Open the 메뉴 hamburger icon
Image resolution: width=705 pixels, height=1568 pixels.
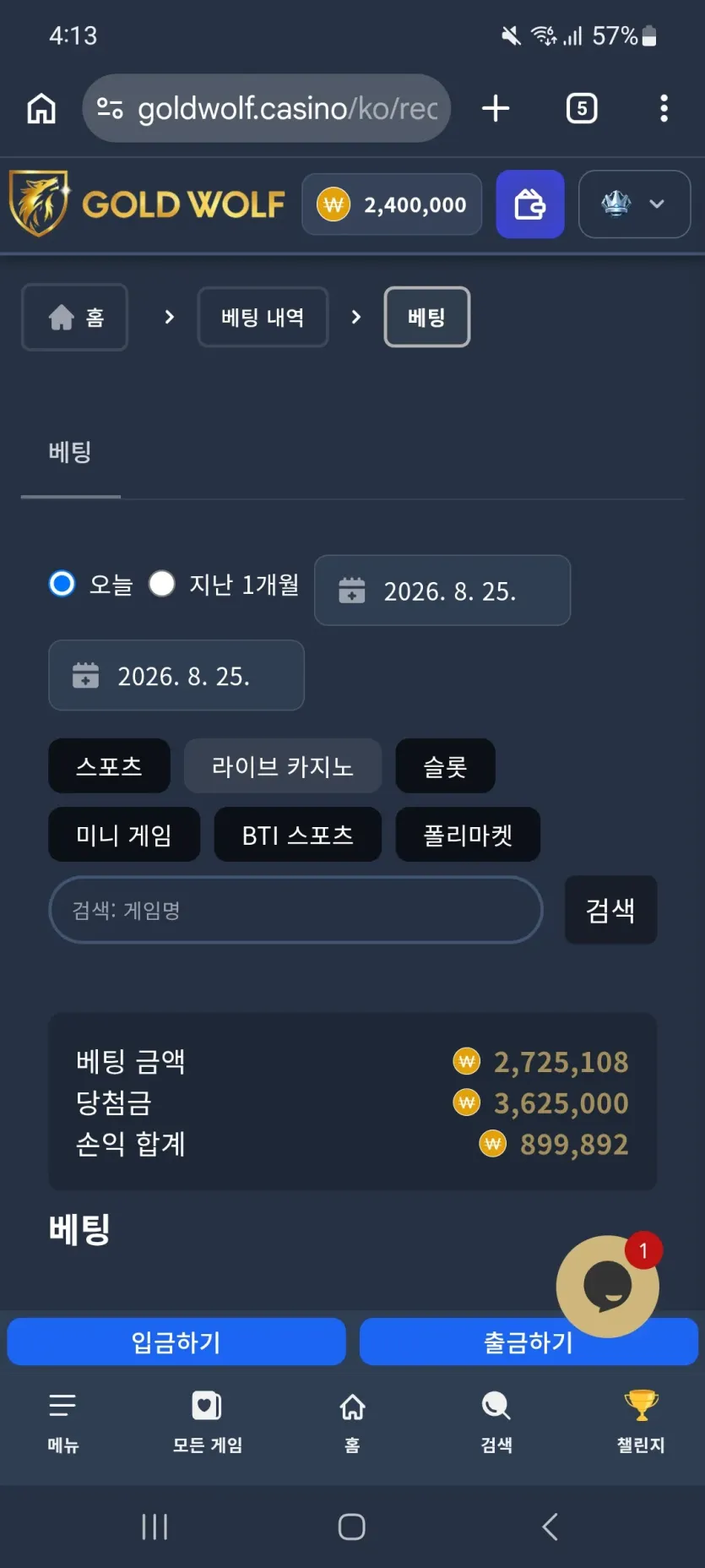(x=62, y=1406)
